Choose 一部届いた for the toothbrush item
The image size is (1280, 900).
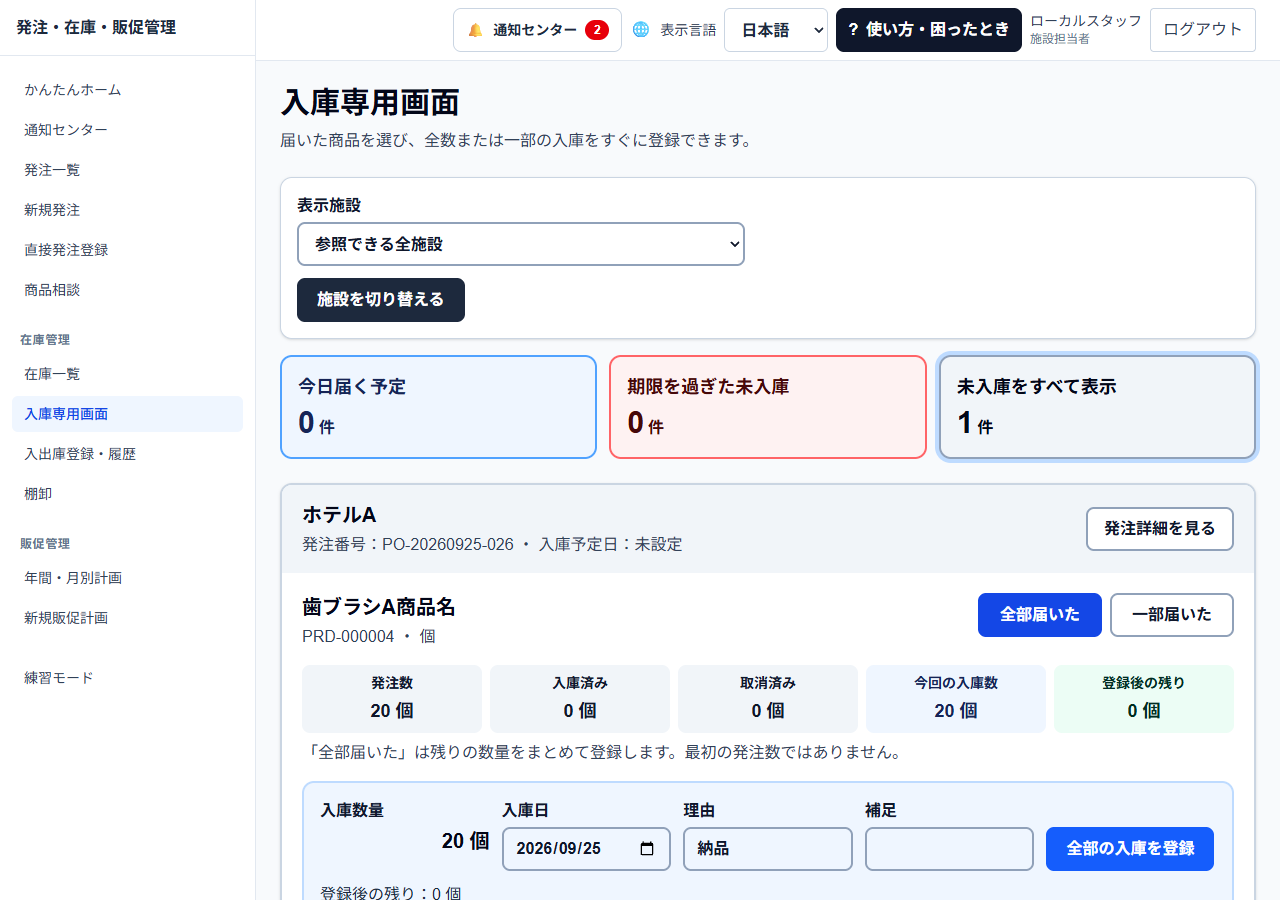pos(1172,615)
